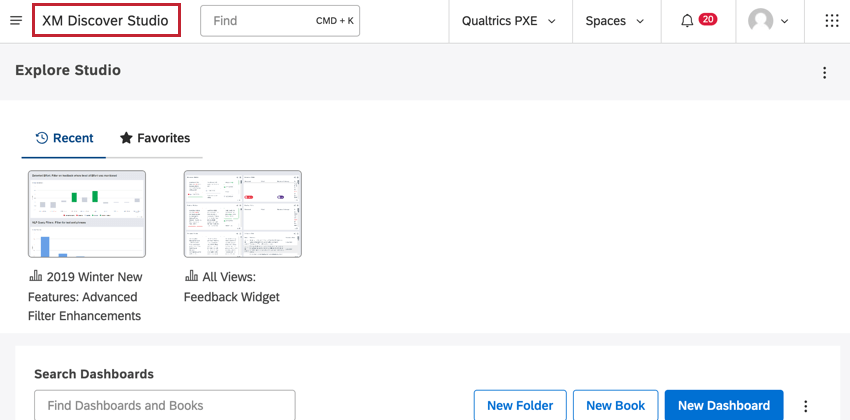Image resolution: width=850 pixels, height=420 pixels.
Task: Click the New Book button
Action: pyautogui.click(x=615, y=405)
